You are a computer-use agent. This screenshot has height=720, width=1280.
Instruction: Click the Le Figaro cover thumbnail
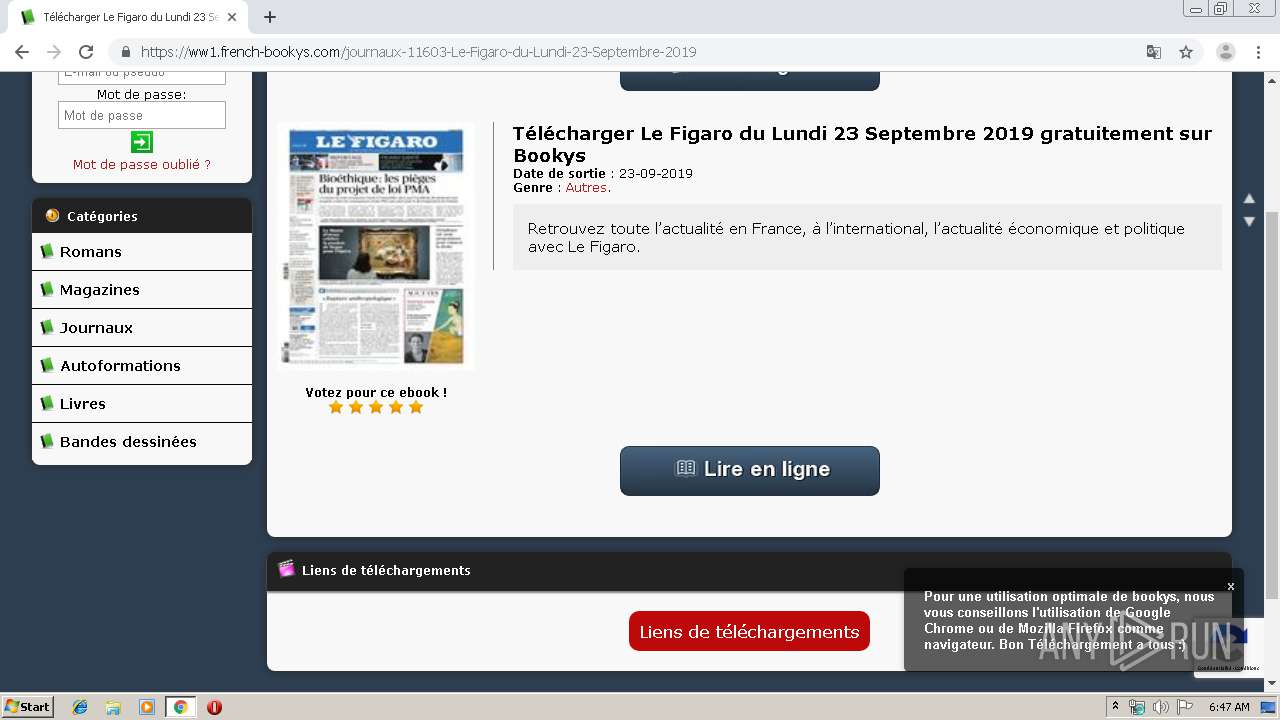pyautogui.click(x=376, y=246)
